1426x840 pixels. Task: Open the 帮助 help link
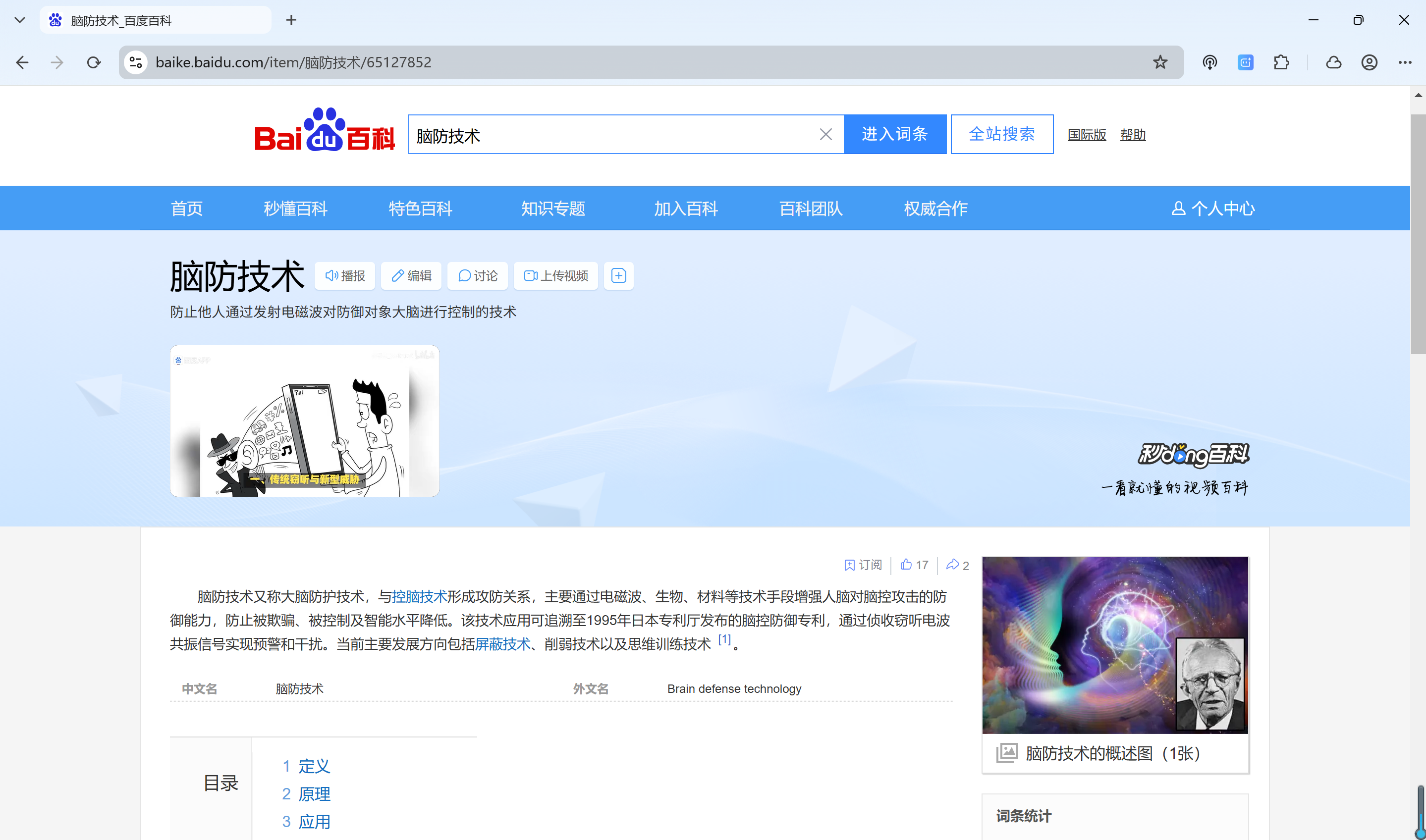[1132, 135]
